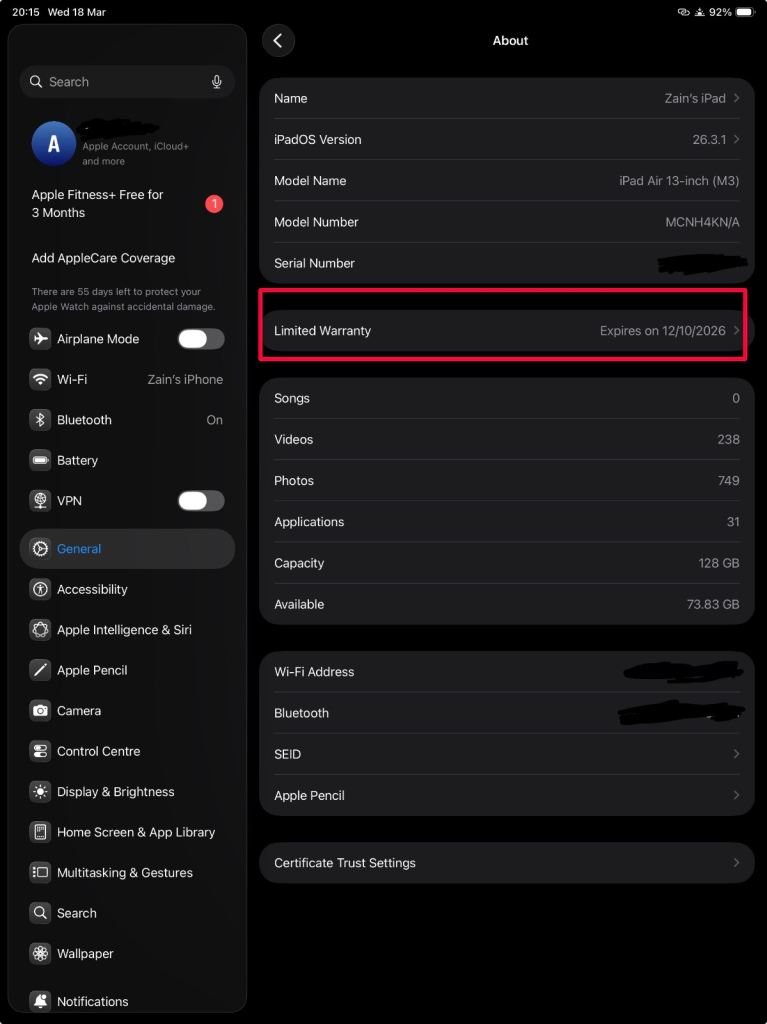Expand Limited Warranty details chevron
The height and width of the screenshot is (1024, 767).
pyautogui.click(x=737, y=331)
